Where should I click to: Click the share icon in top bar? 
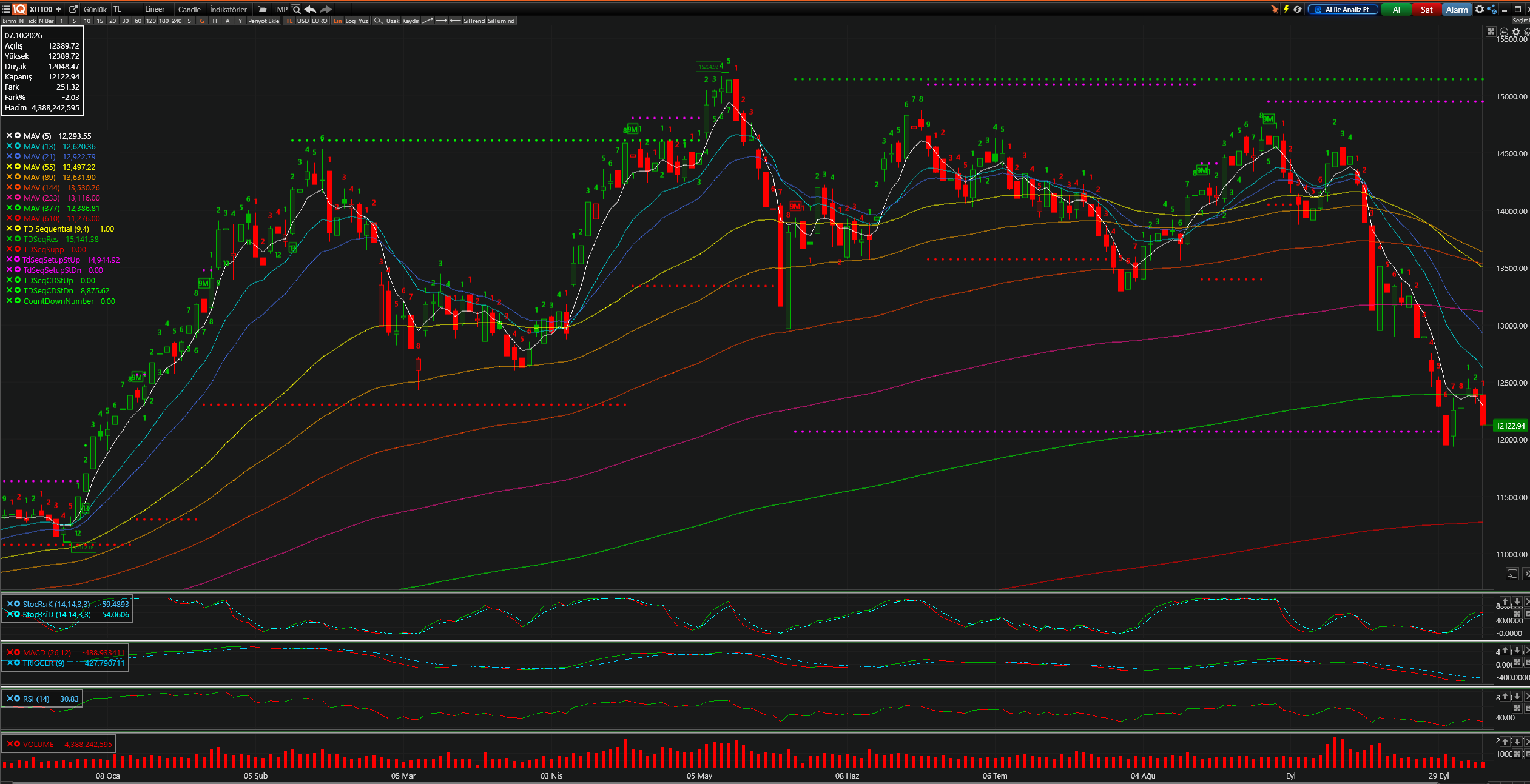[x=1492, y=9]
